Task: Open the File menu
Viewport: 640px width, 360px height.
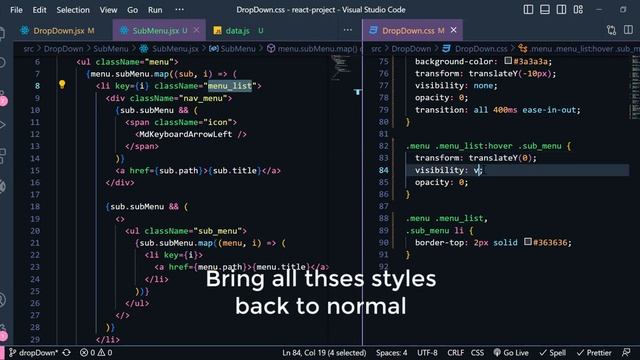Action: (16, 10)
